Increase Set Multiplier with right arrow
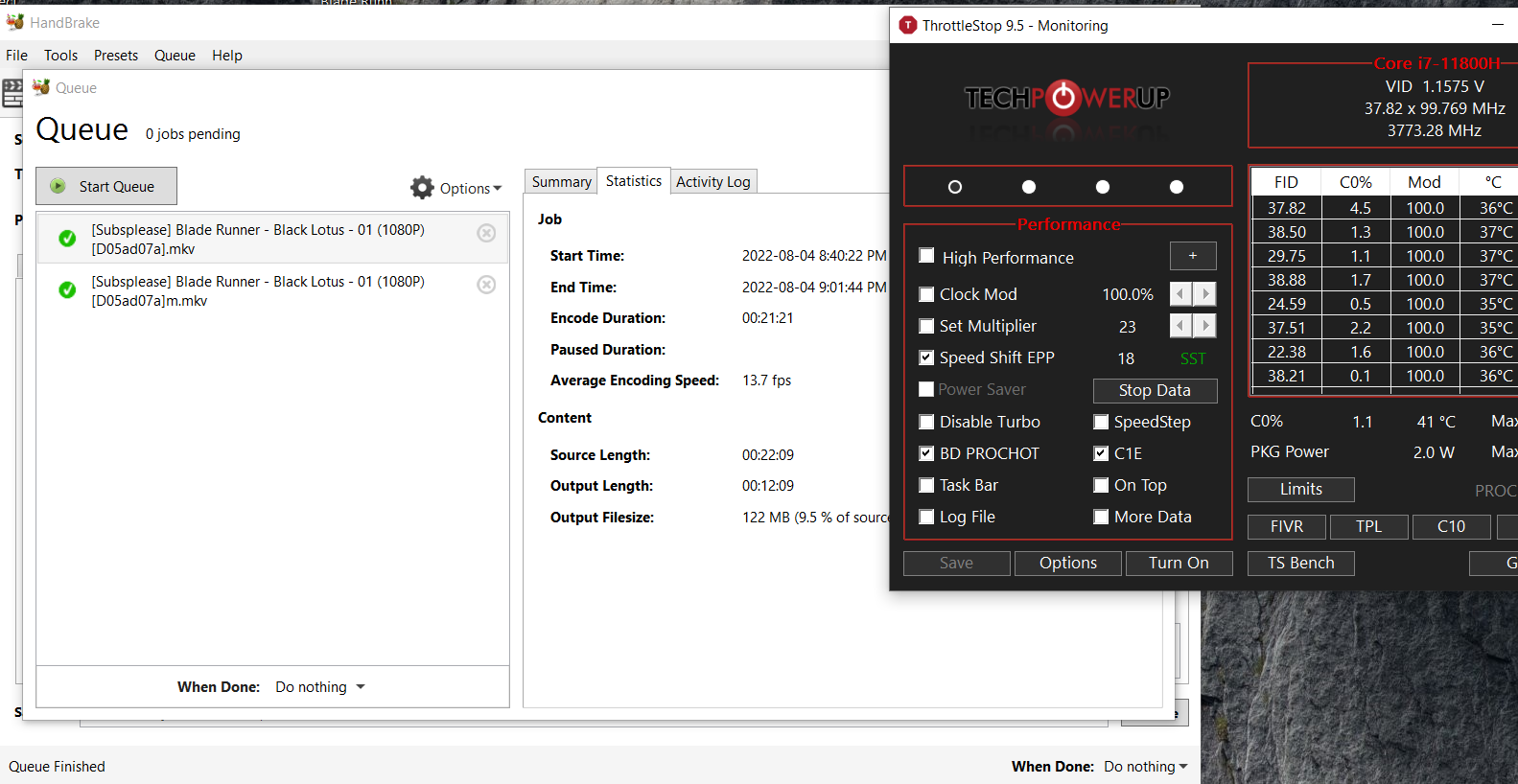The image size is (1518, 784). point(1205,326)
